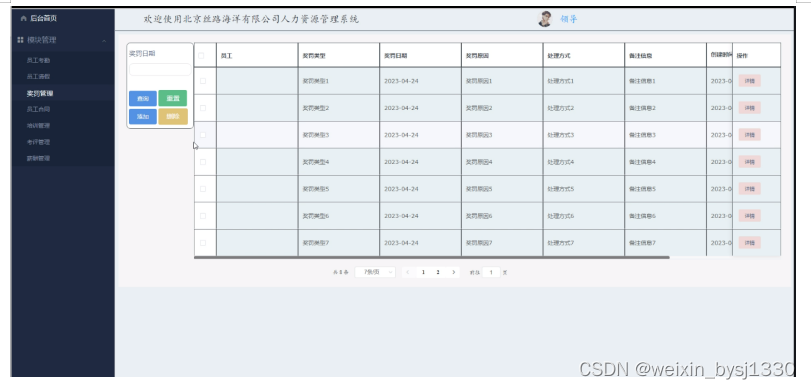Check the row with 奖罚类型4

click(x=203, y=162)
